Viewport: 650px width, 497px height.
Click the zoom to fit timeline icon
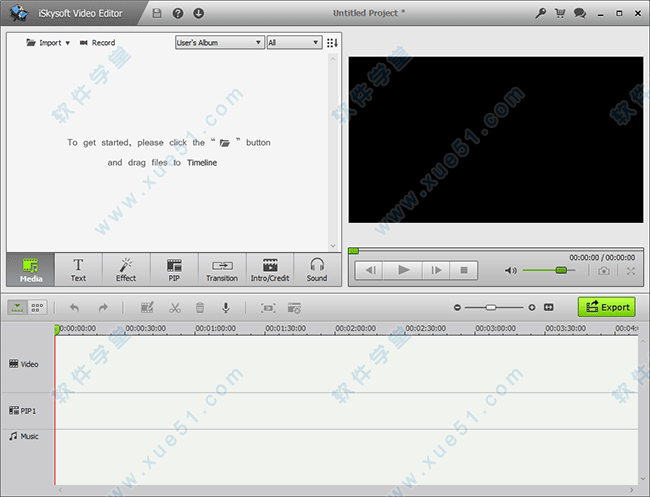548,308
